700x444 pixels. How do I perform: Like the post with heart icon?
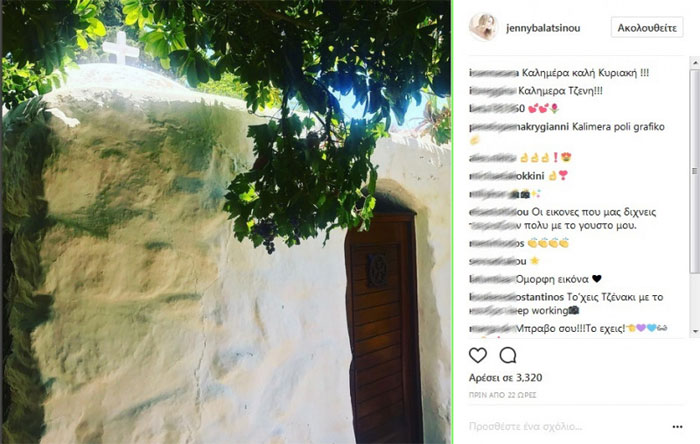pyautogui.click(x=478, y=355)
